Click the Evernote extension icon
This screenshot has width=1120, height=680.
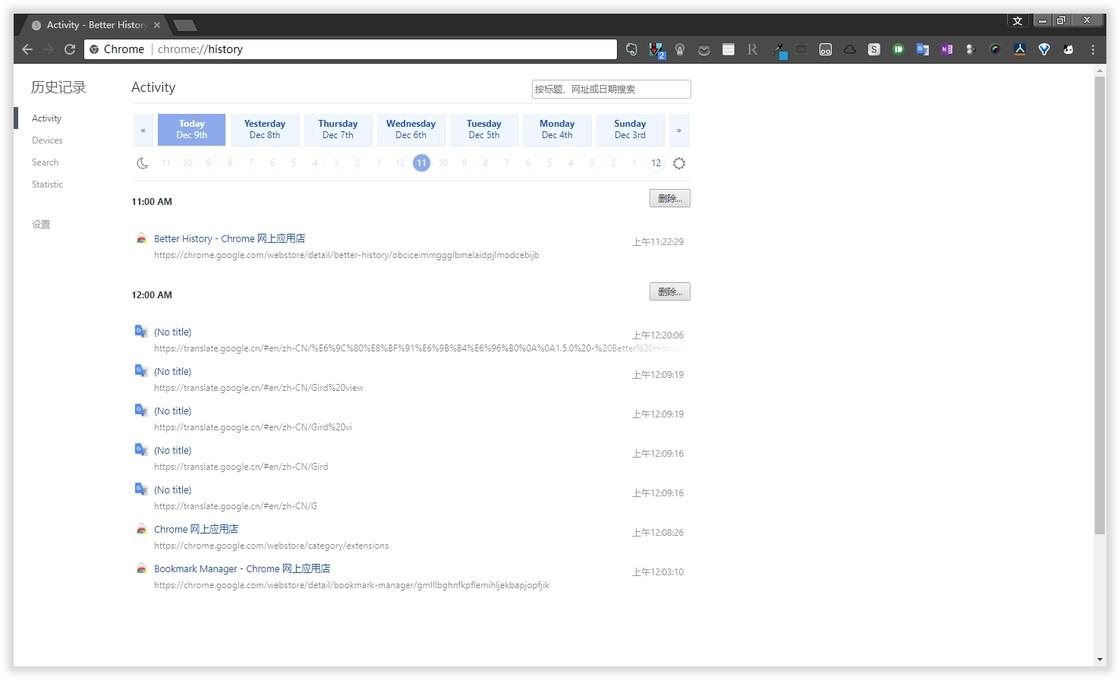(631, 49)
